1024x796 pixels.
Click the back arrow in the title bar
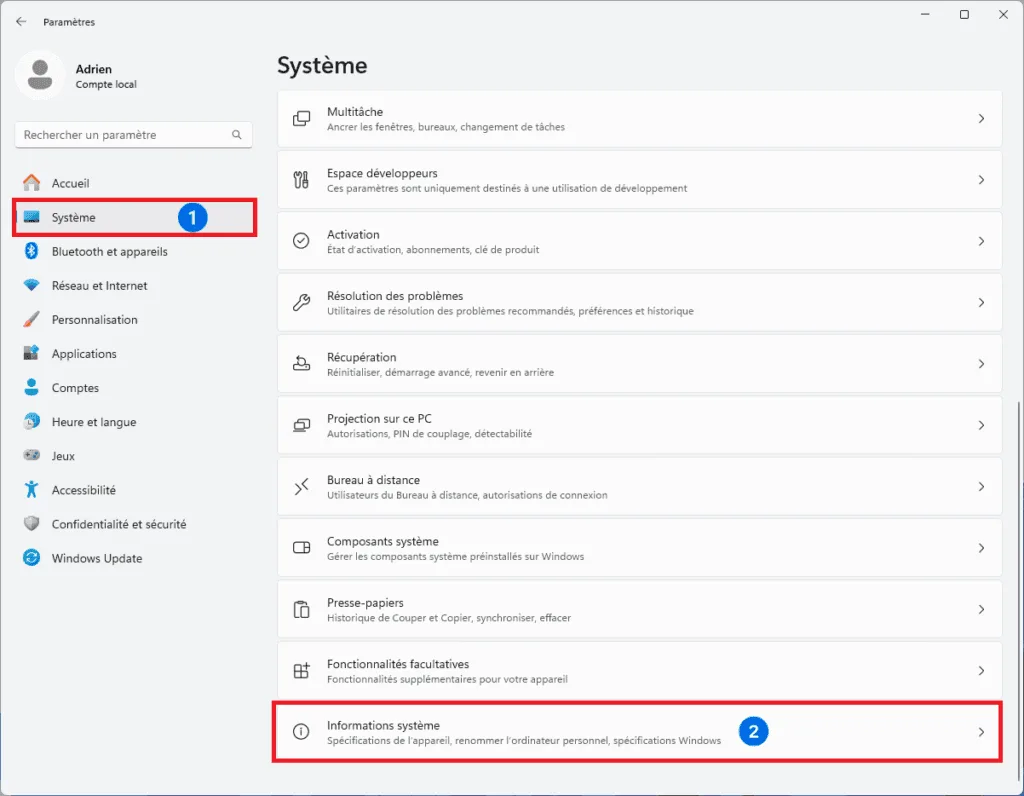[x=21, y=22]
